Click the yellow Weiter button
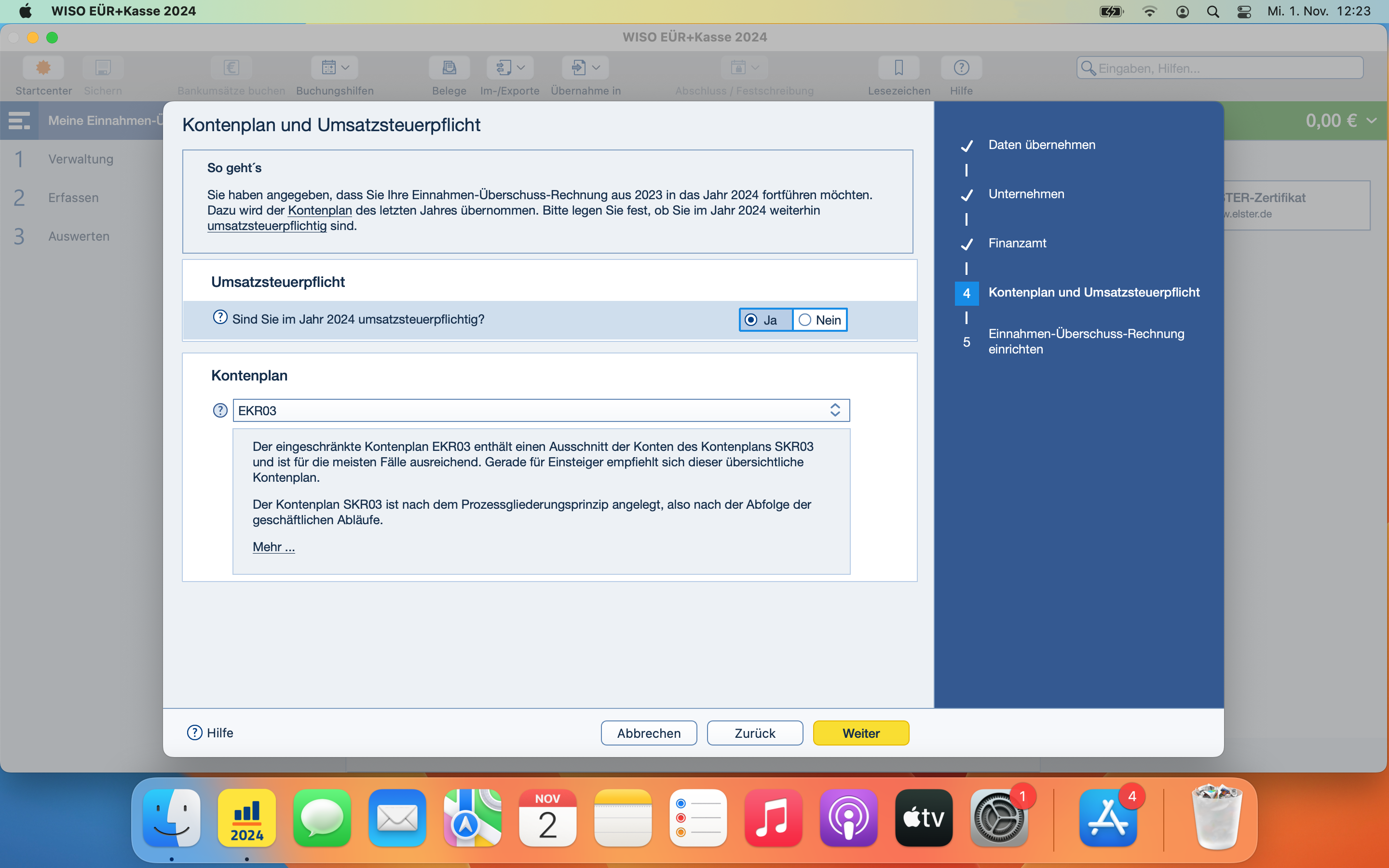The height and width of the screenshot is (868, 1389). pos(861,733)
